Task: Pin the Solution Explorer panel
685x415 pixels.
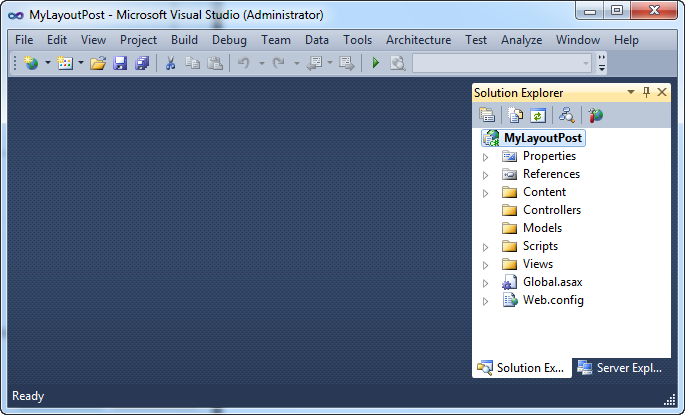Action: pos(646,92)
